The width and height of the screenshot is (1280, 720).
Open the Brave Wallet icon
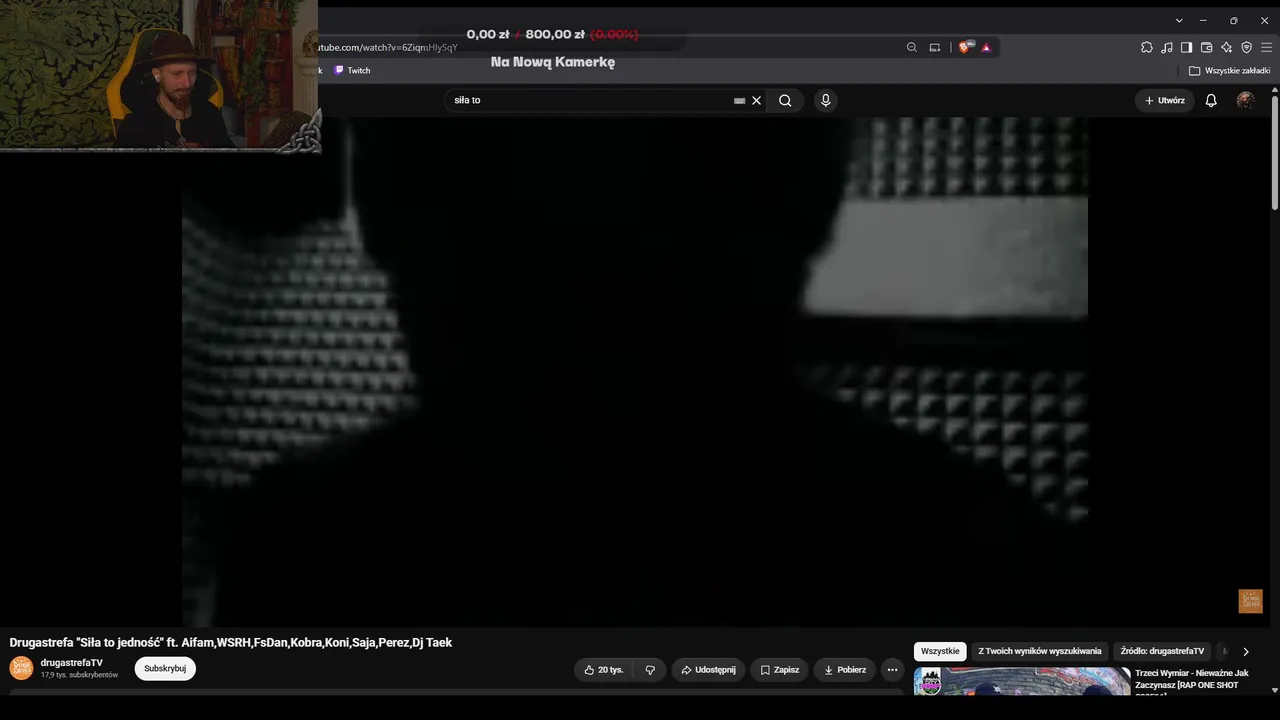tap(1207, 47)
